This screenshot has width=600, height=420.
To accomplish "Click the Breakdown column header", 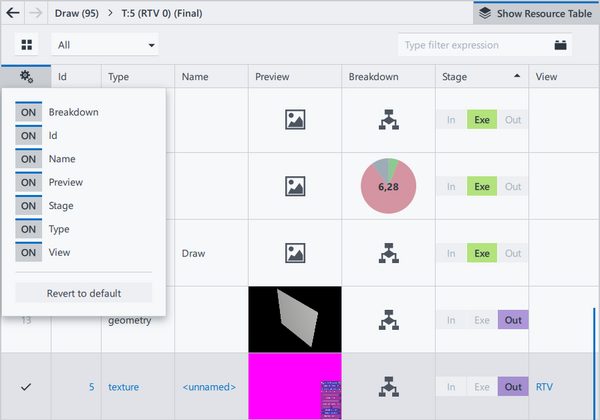I will point(388,77).
